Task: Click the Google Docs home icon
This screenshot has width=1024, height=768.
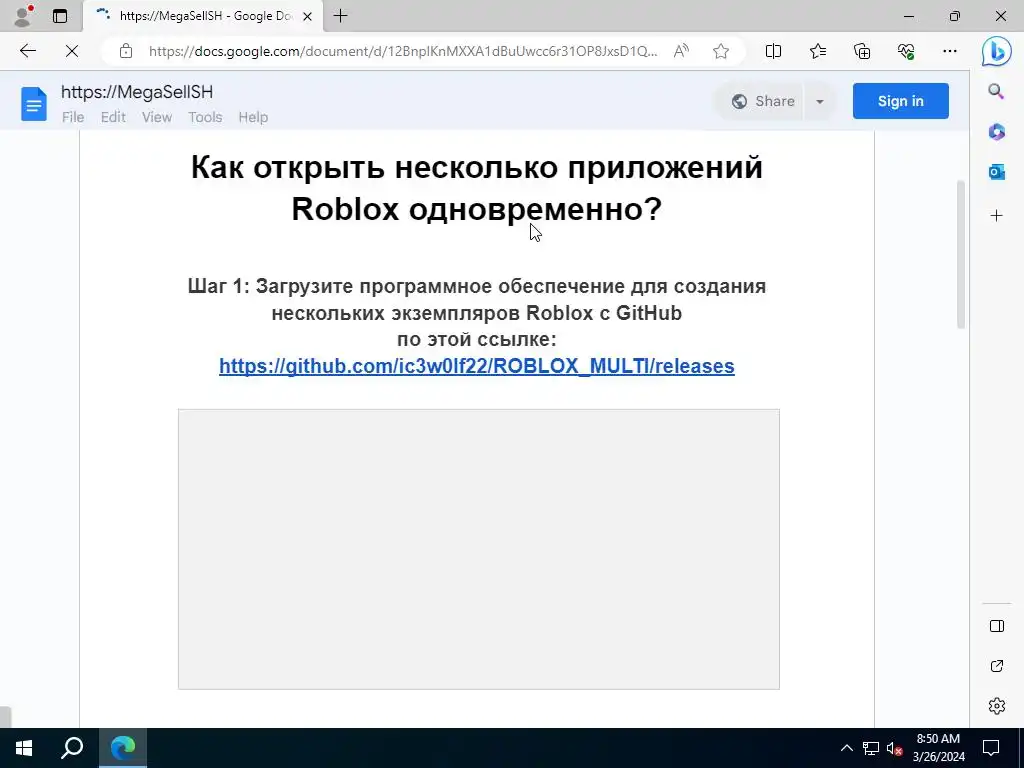Action: tap(34, 104)
